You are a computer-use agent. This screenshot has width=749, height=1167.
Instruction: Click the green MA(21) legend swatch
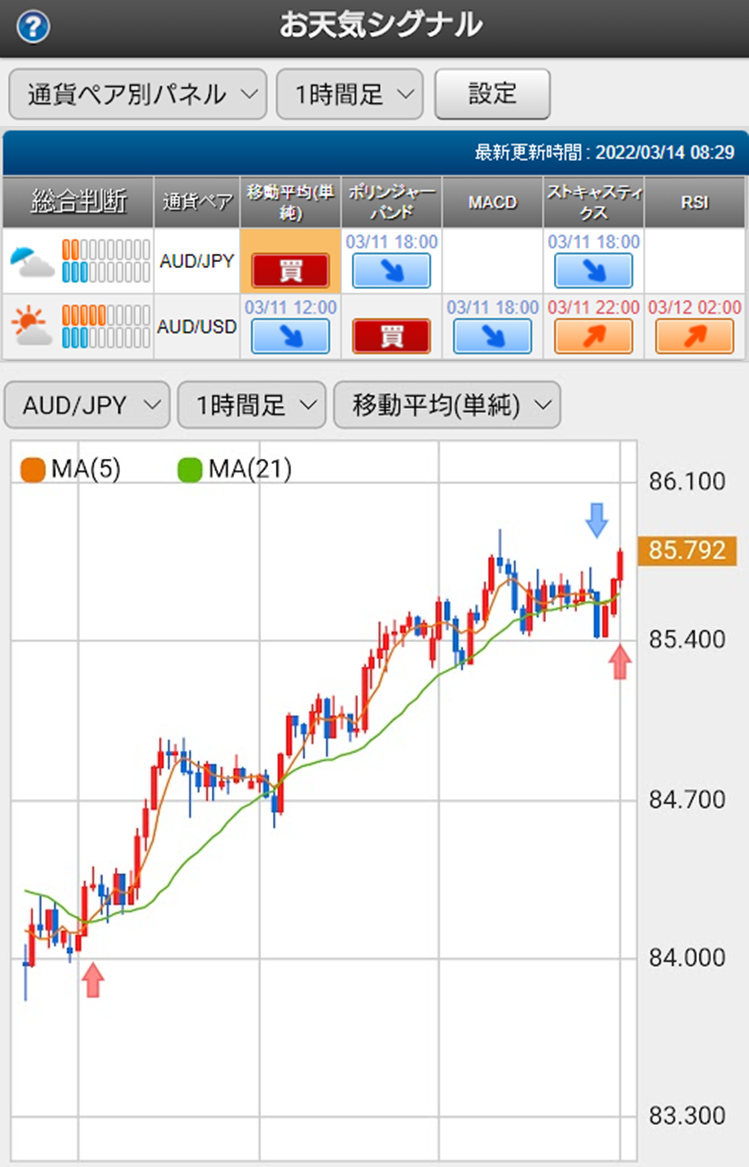190,470
